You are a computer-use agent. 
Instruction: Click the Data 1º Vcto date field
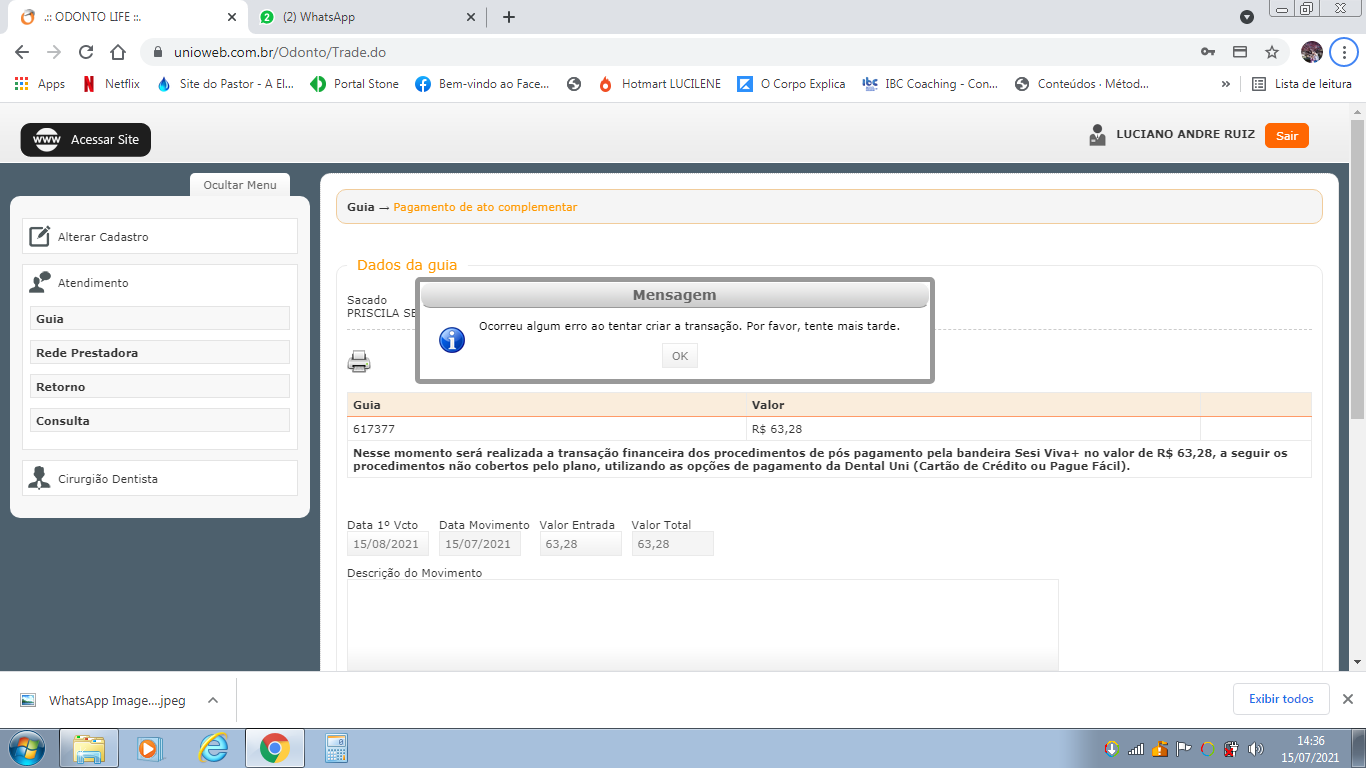(x=388, y=544)
